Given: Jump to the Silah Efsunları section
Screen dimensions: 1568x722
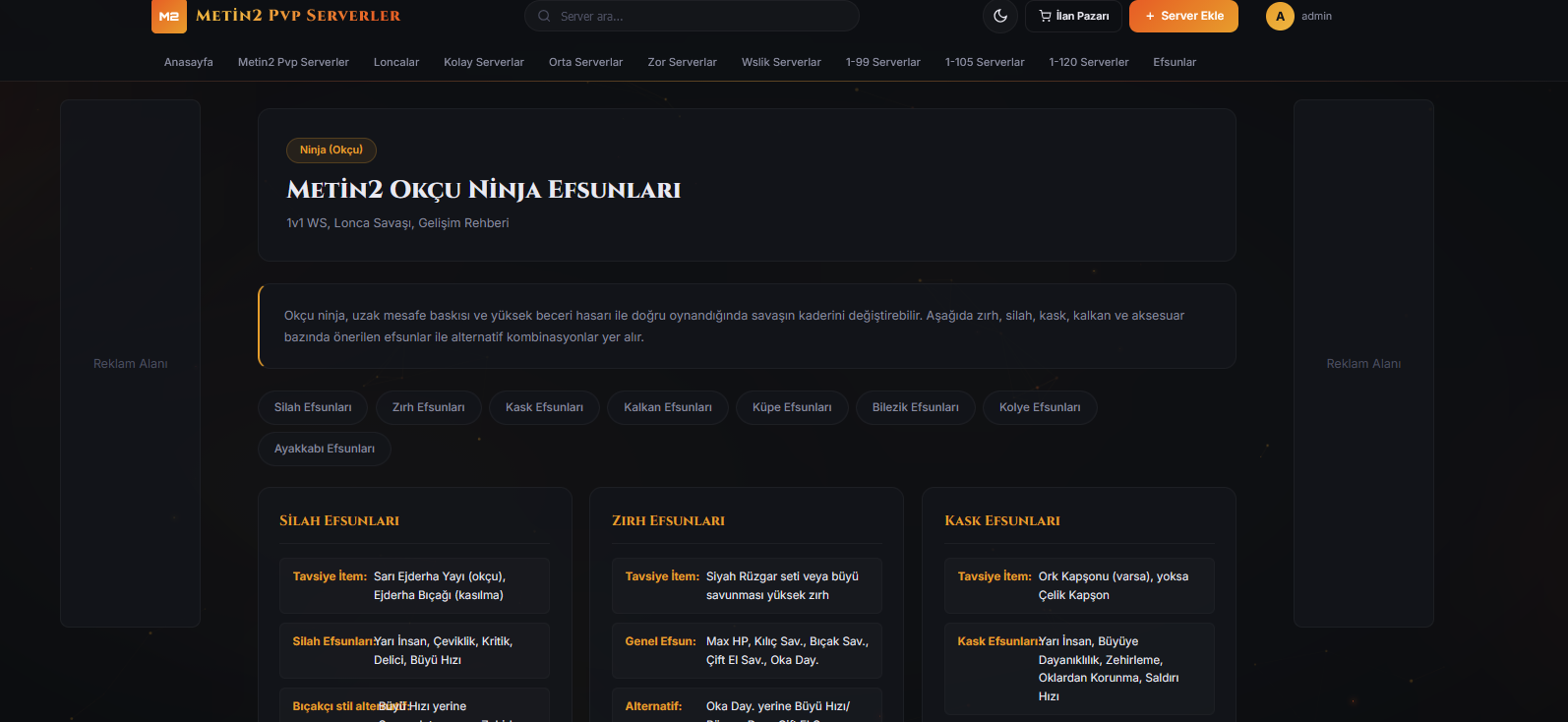Looking at the screenshot, I should [x=313, y=407].
